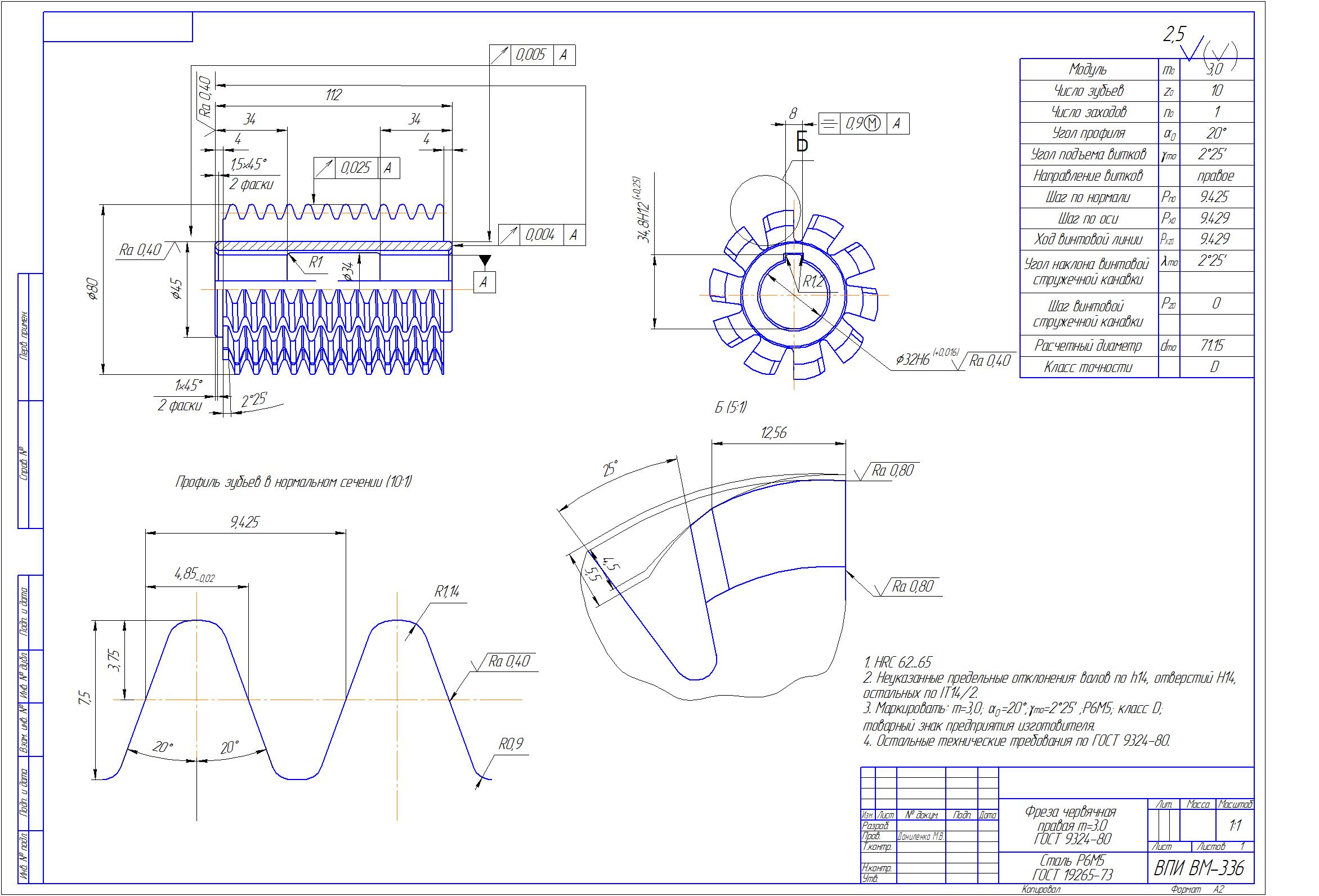Select note 4 about ГОСТ 9324-80
Viewport: 1319px width, 896px height.
click(x=1016, y=741)
